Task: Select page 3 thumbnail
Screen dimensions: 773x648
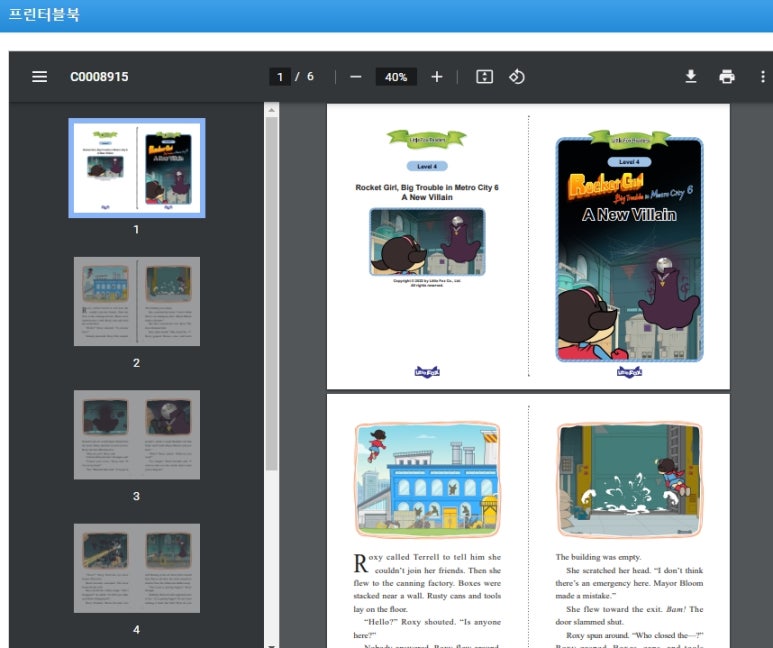Action: point(137,434)
